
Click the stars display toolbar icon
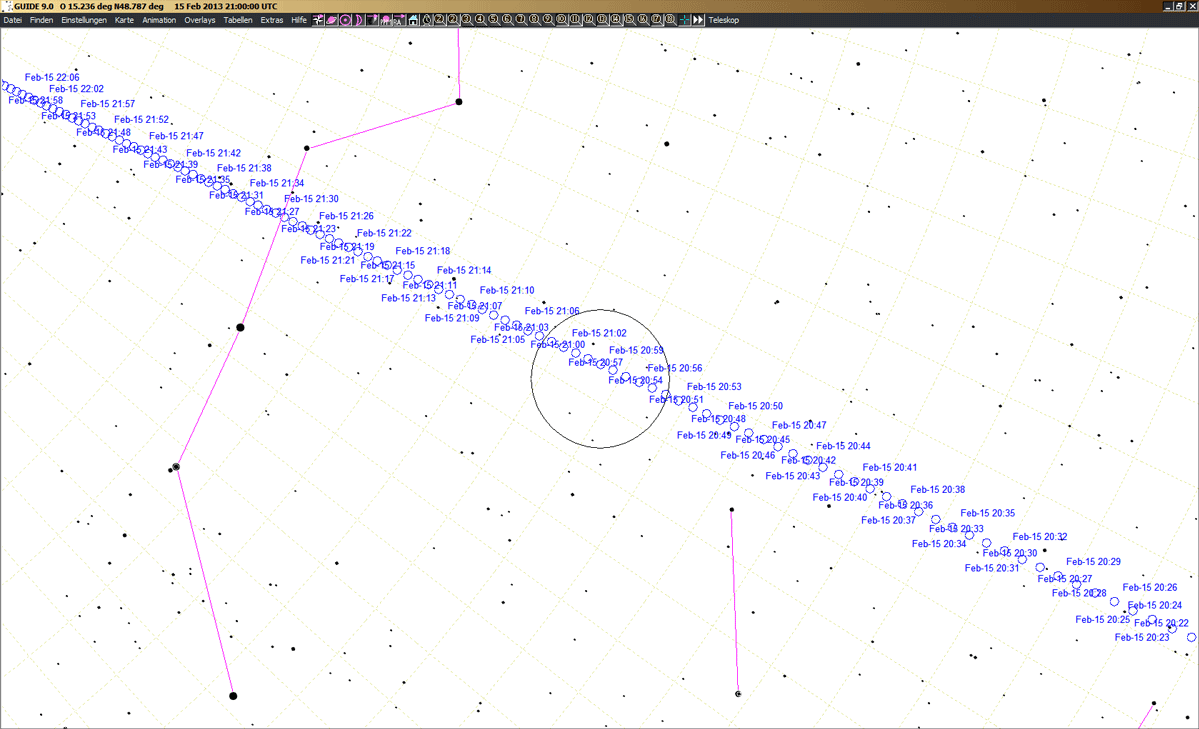click(x=318, y=20)
